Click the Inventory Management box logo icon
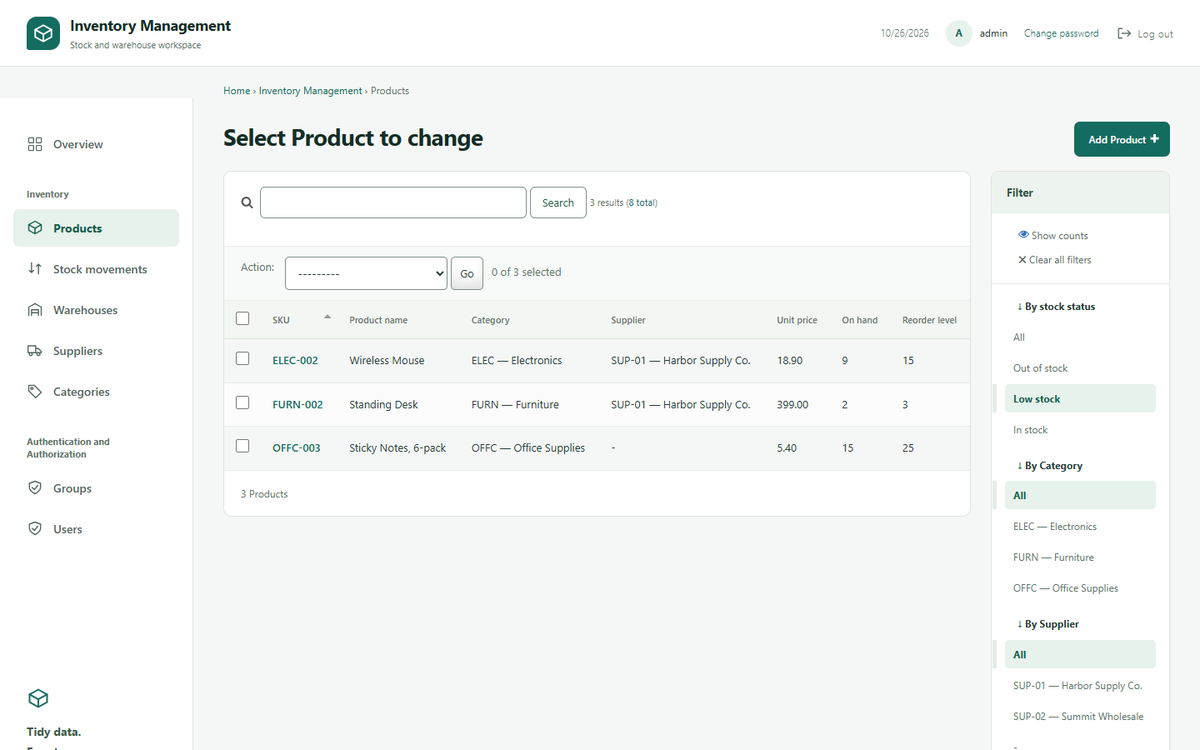The width and height of the screenshot is (1200, 750). pos(43,33)
